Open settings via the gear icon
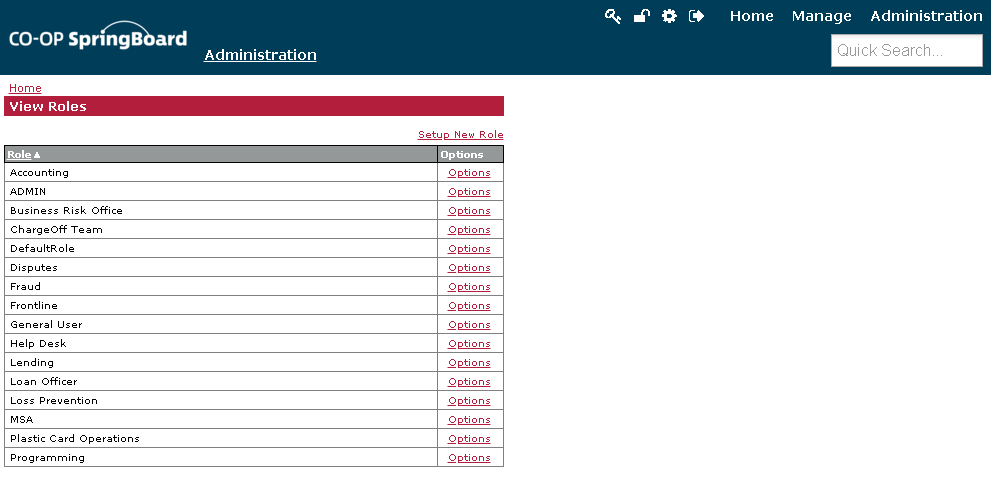 click(669, 16)
